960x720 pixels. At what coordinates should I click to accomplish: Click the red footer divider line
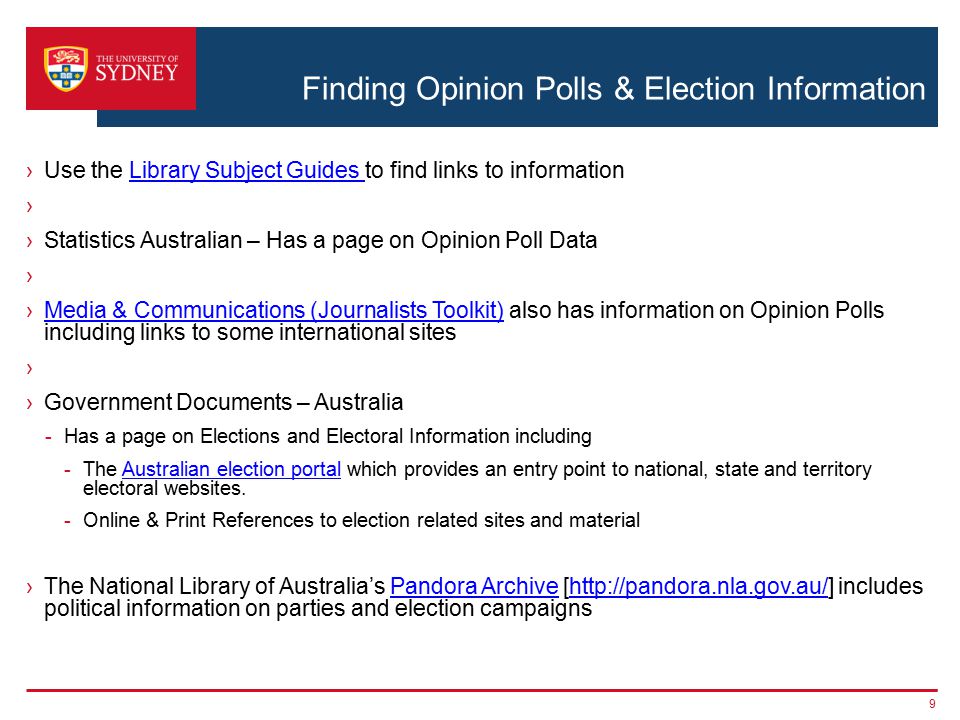[x=482, y=691]
